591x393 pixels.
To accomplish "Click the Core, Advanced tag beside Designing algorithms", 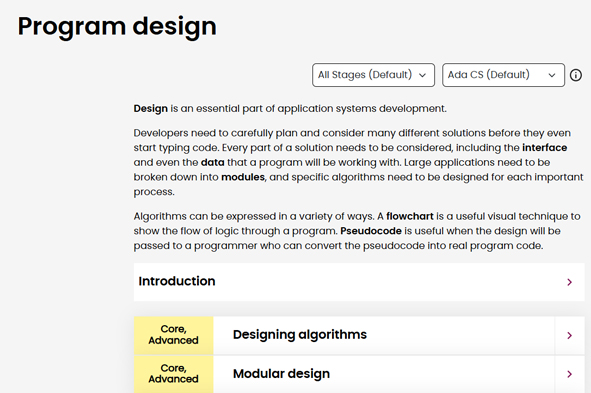I will tap(173, 335).
